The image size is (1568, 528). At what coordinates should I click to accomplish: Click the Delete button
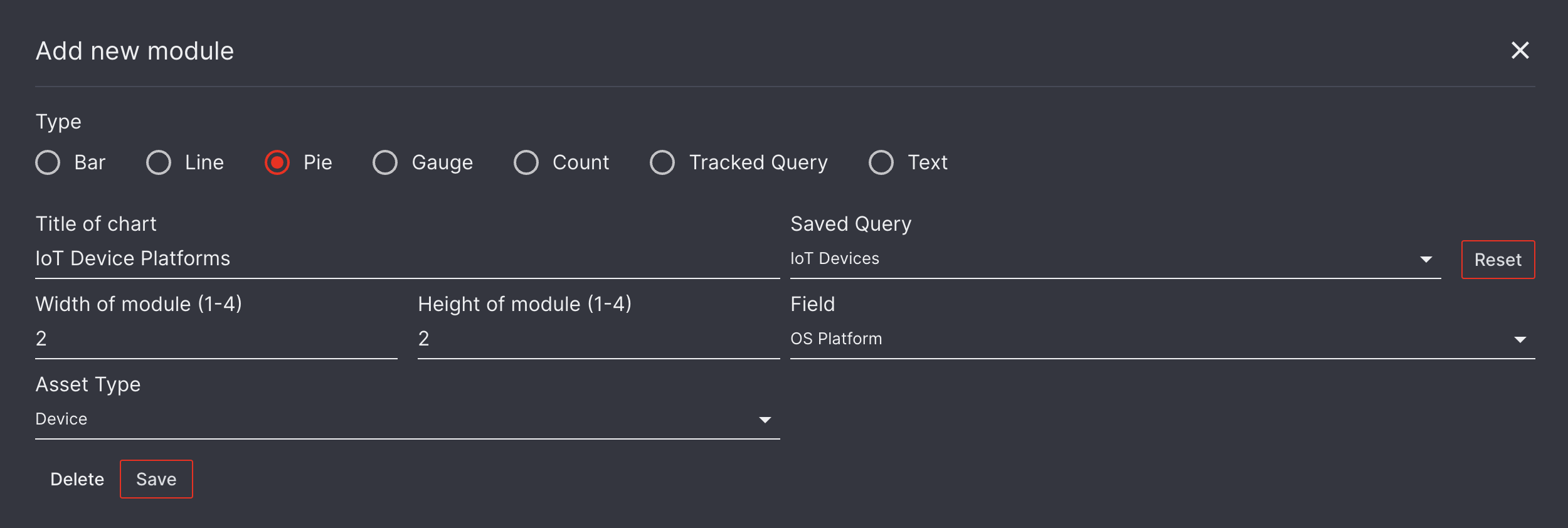77,479
